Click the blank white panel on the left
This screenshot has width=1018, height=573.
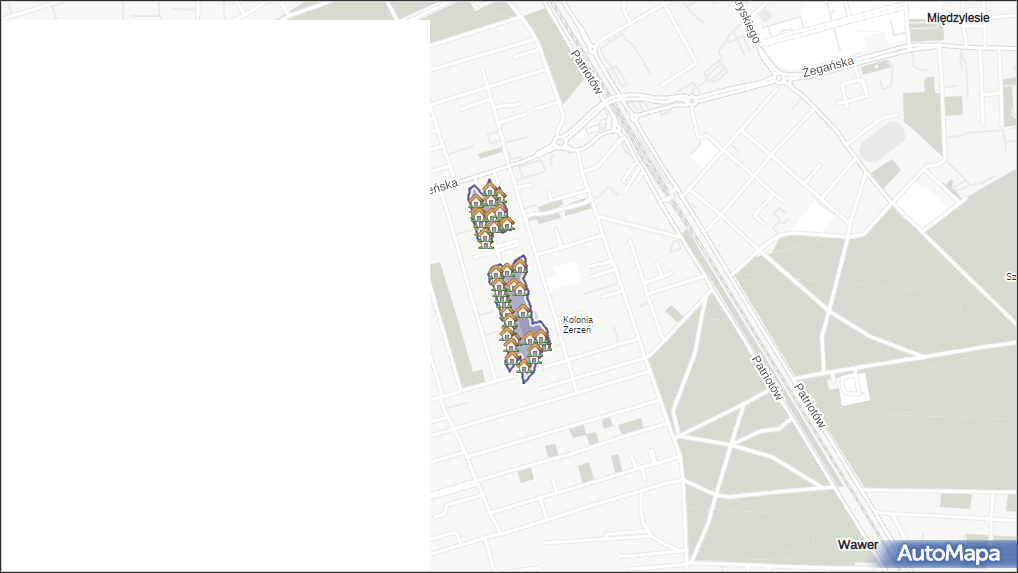point(215,295)
